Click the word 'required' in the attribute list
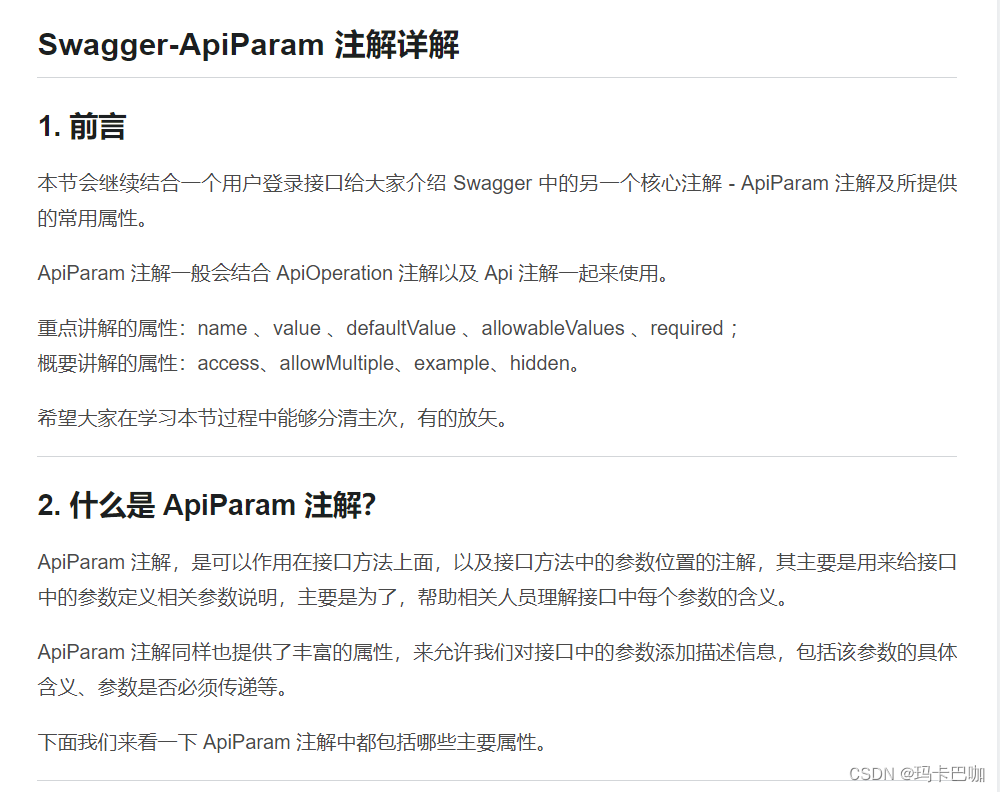This screenshot has width=1000, height=792. point(686,329)
